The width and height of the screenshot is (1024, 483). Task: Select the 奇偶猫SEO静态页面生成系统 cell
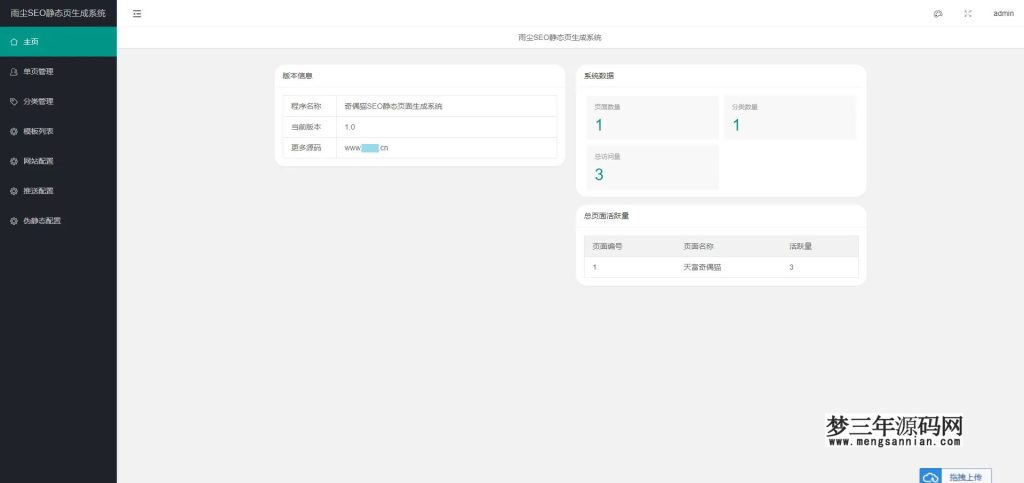click(x=447, y=106)
